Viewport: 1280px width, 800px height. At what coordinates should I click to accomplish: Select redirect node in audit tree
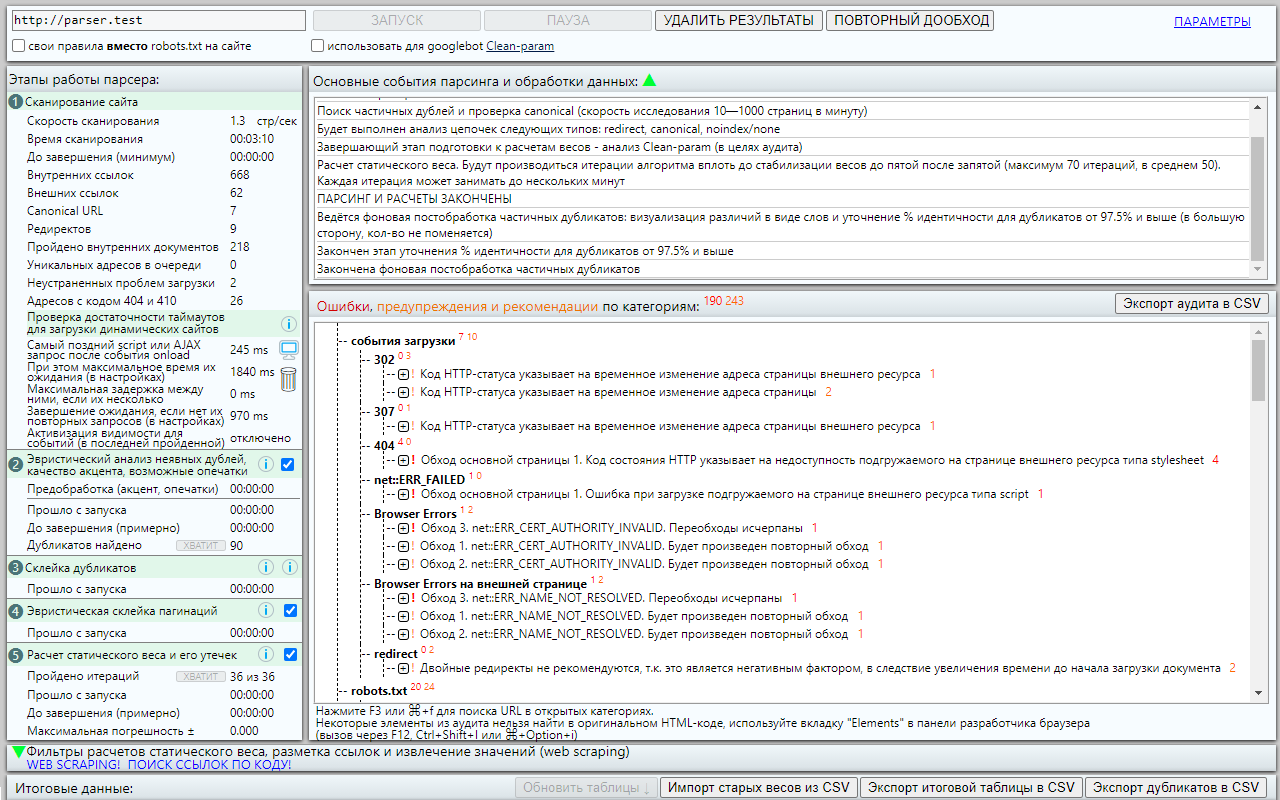[396, 654]
